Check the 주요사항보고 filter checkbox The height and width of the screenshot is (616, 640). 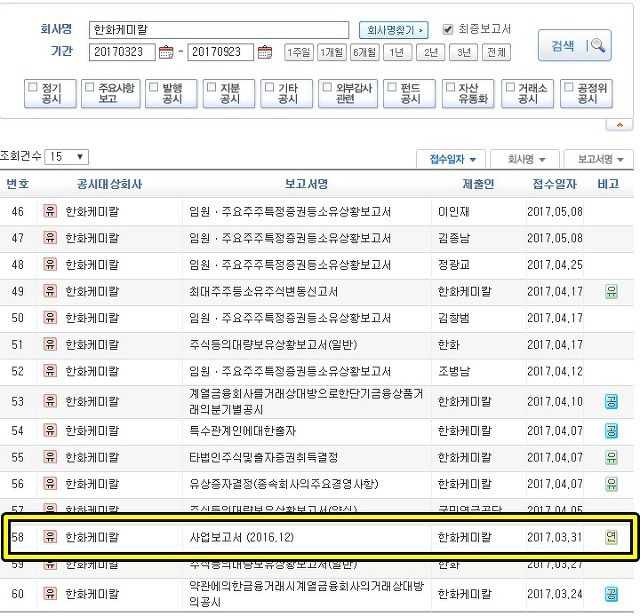[x=89, y=87]
